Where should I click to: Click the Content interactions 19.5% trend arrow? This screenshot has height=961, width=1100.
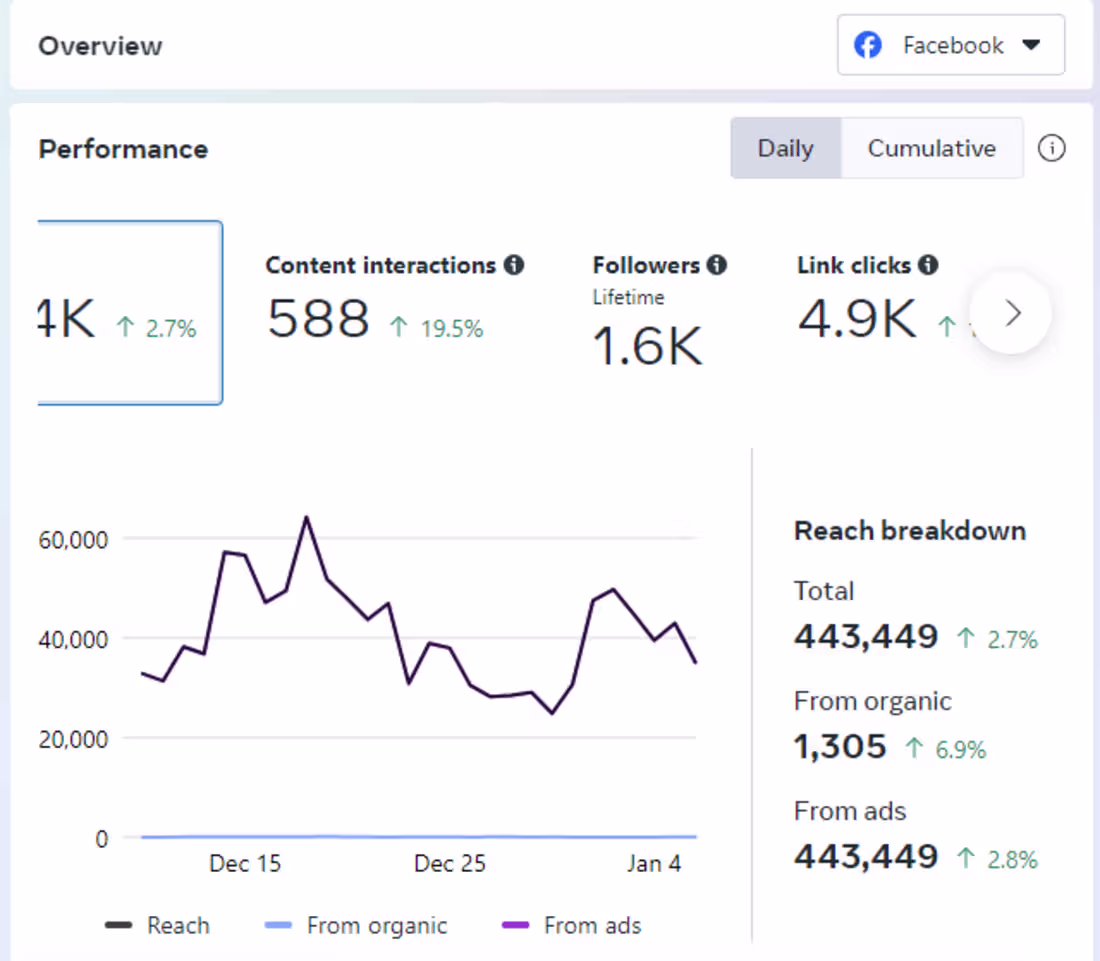[400, 328]
